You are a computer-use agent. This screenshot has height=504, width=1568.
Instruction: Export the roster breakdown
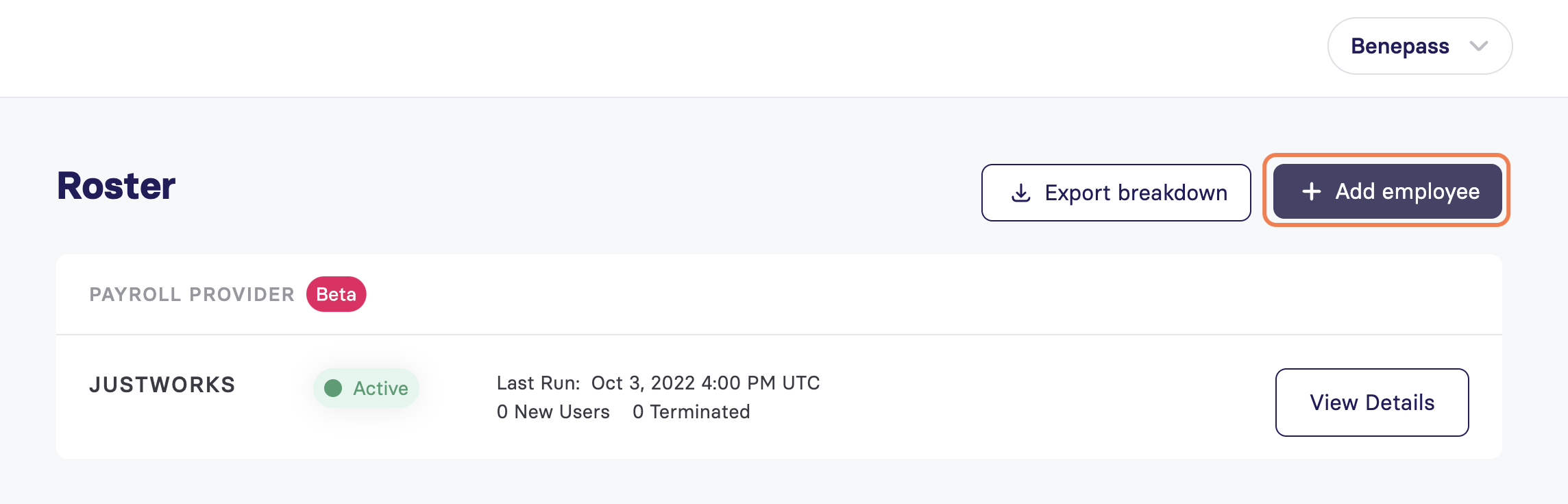point(1116,193)
